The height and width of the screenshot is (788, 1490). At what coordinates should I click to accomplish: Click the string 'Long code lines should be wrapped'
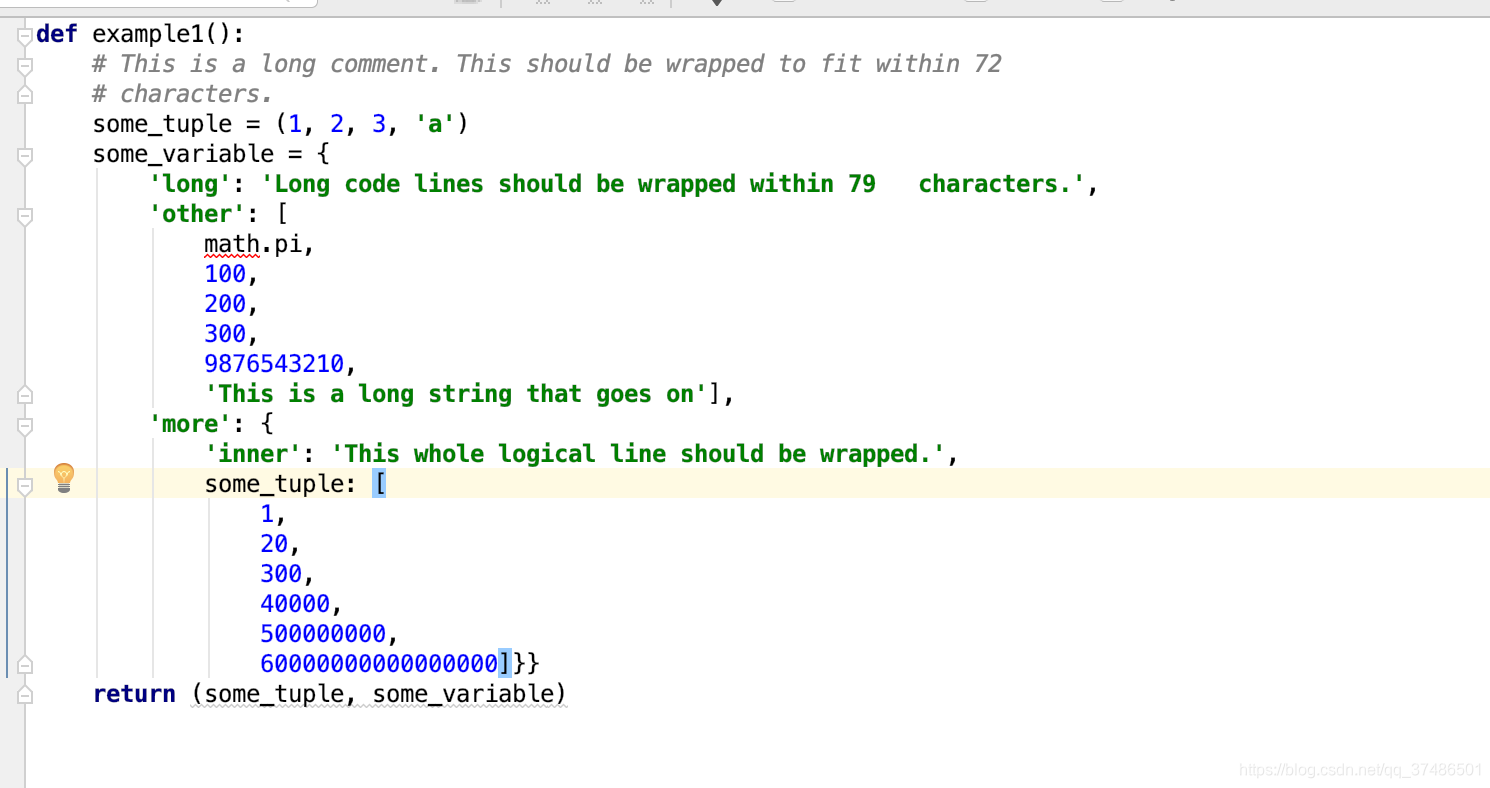pyautogui.click(x=673, y=184)
